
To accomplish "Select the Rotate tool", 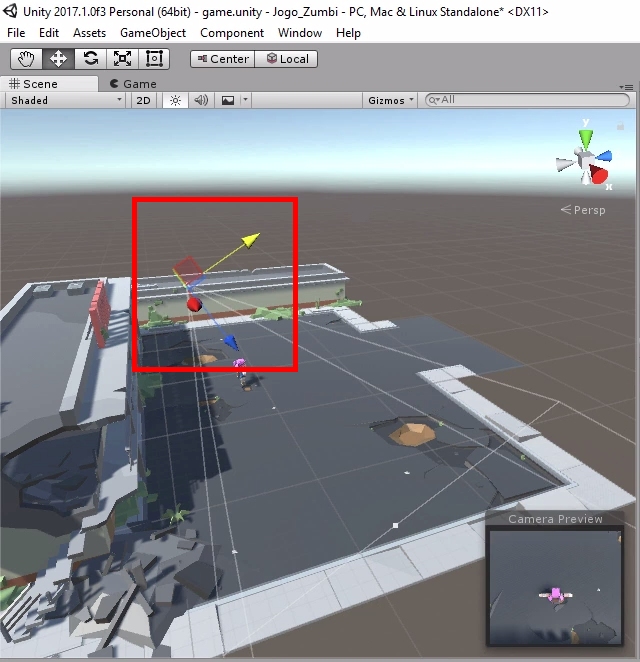I will click(90, 59).
